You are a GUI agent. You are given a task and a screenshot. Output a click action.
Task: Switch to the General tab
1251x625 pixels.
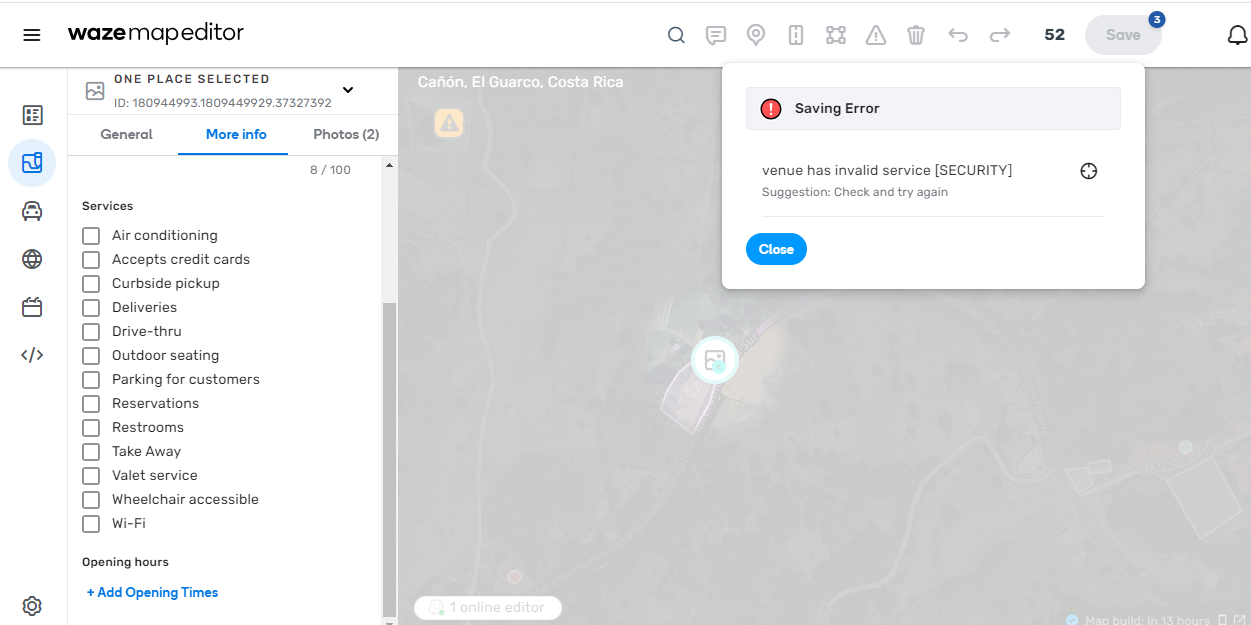[127, 135]
